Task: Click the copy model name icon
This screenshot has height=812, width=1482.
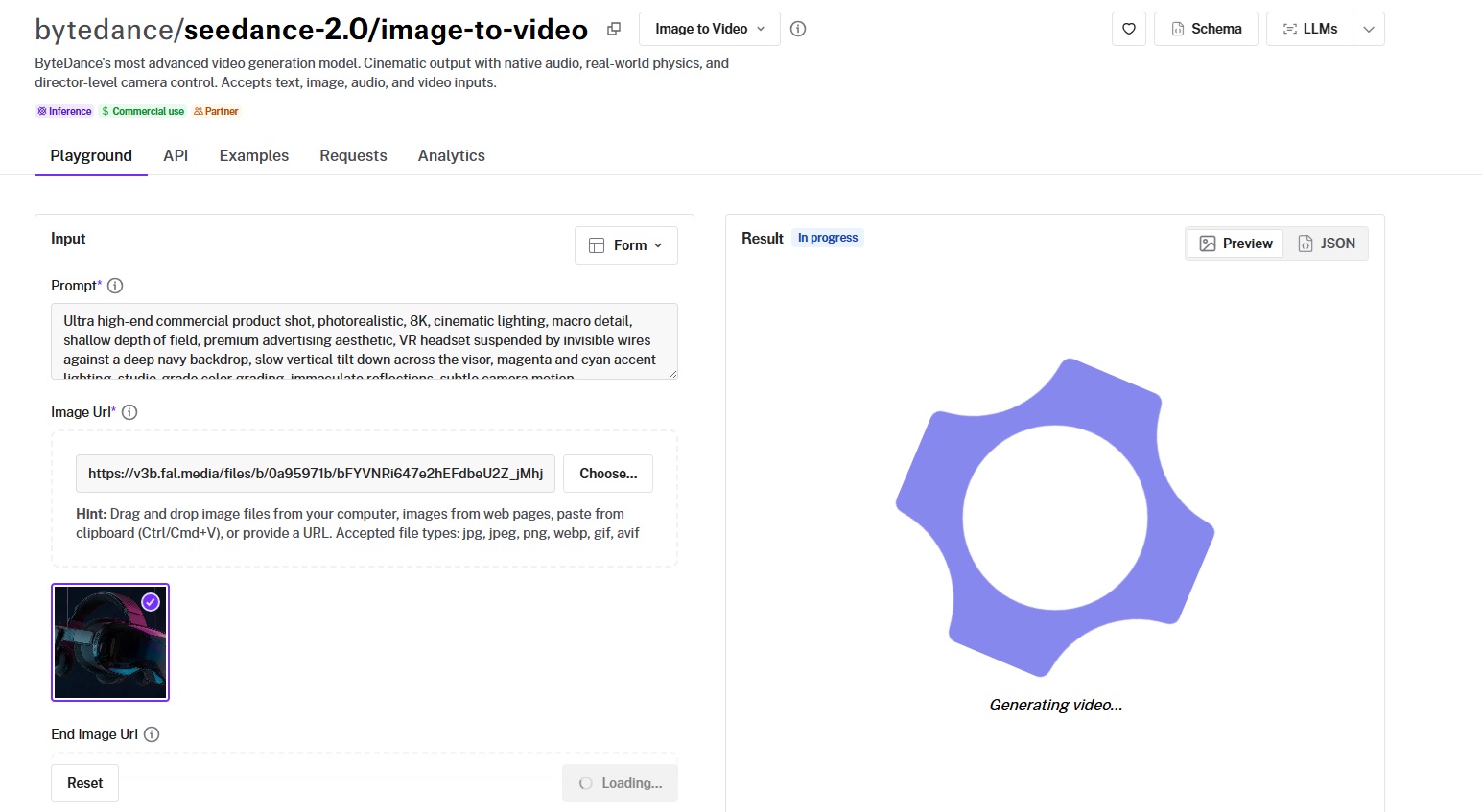Action: click(x=614, y=29)
